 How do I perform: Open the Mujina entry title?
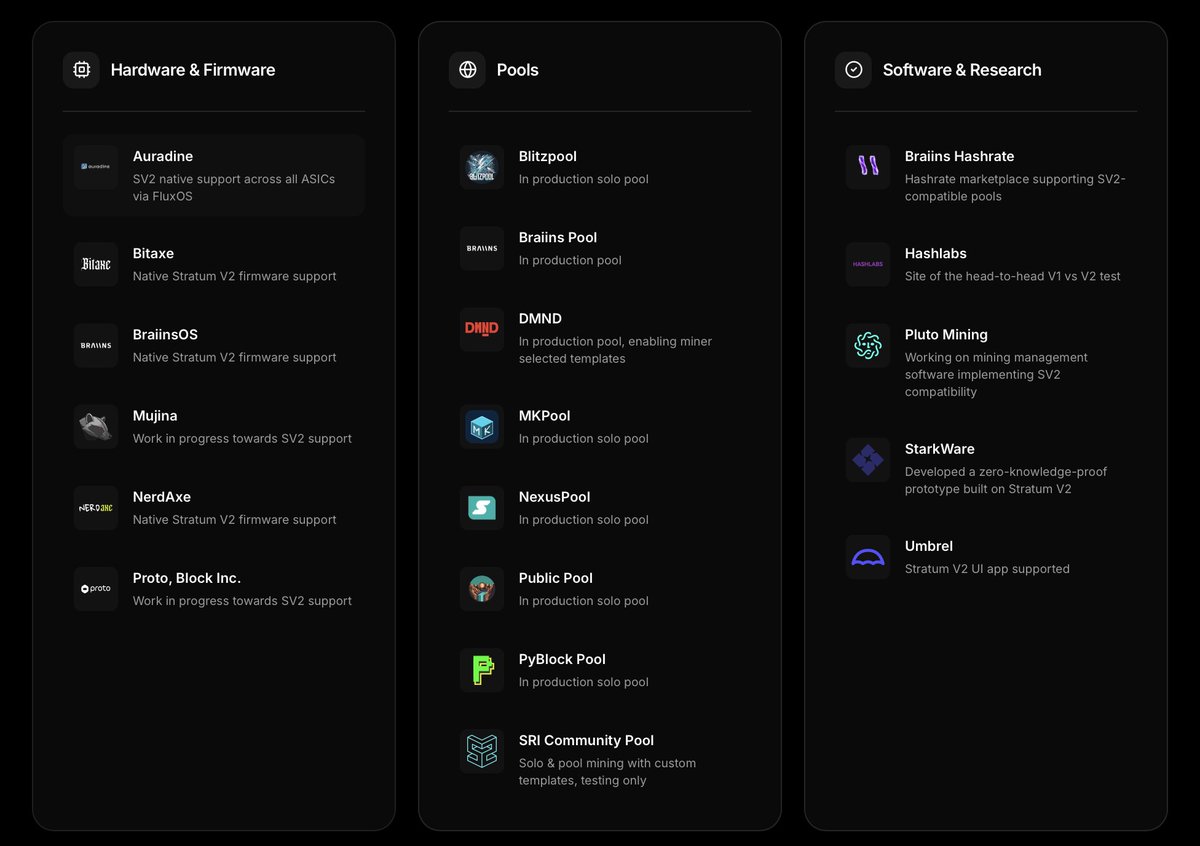pos(155,415)
